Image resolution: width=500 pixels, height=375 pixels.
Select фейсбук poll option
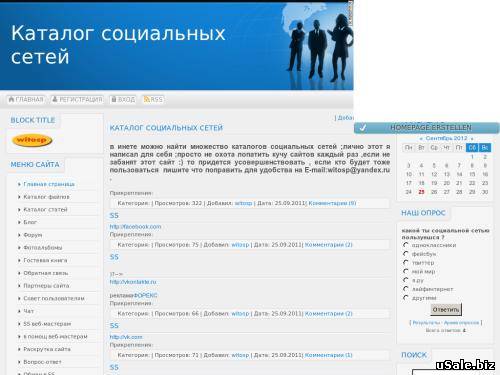click(x=406, y=254)
